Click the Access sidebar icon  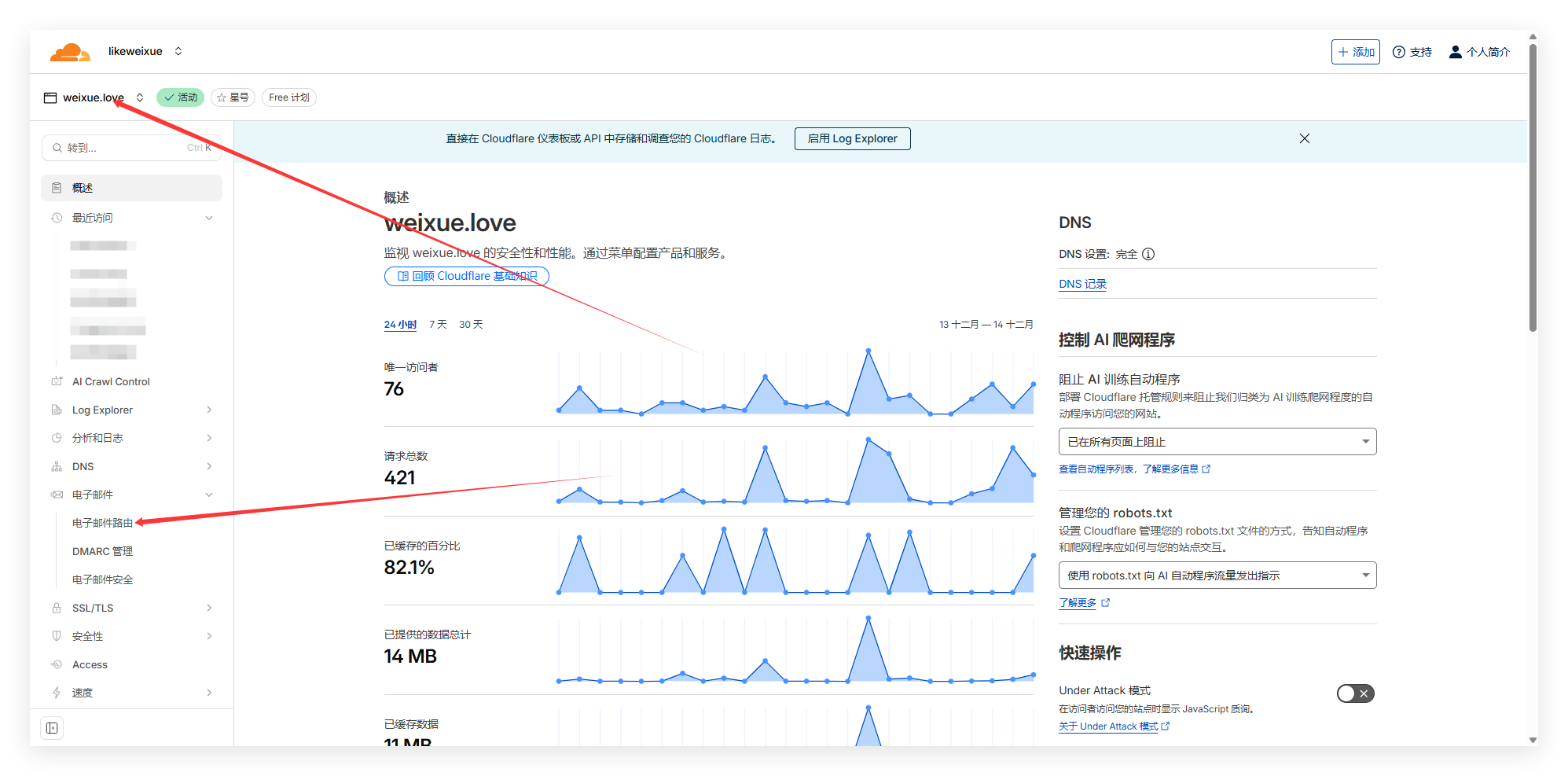pos(57,664)
